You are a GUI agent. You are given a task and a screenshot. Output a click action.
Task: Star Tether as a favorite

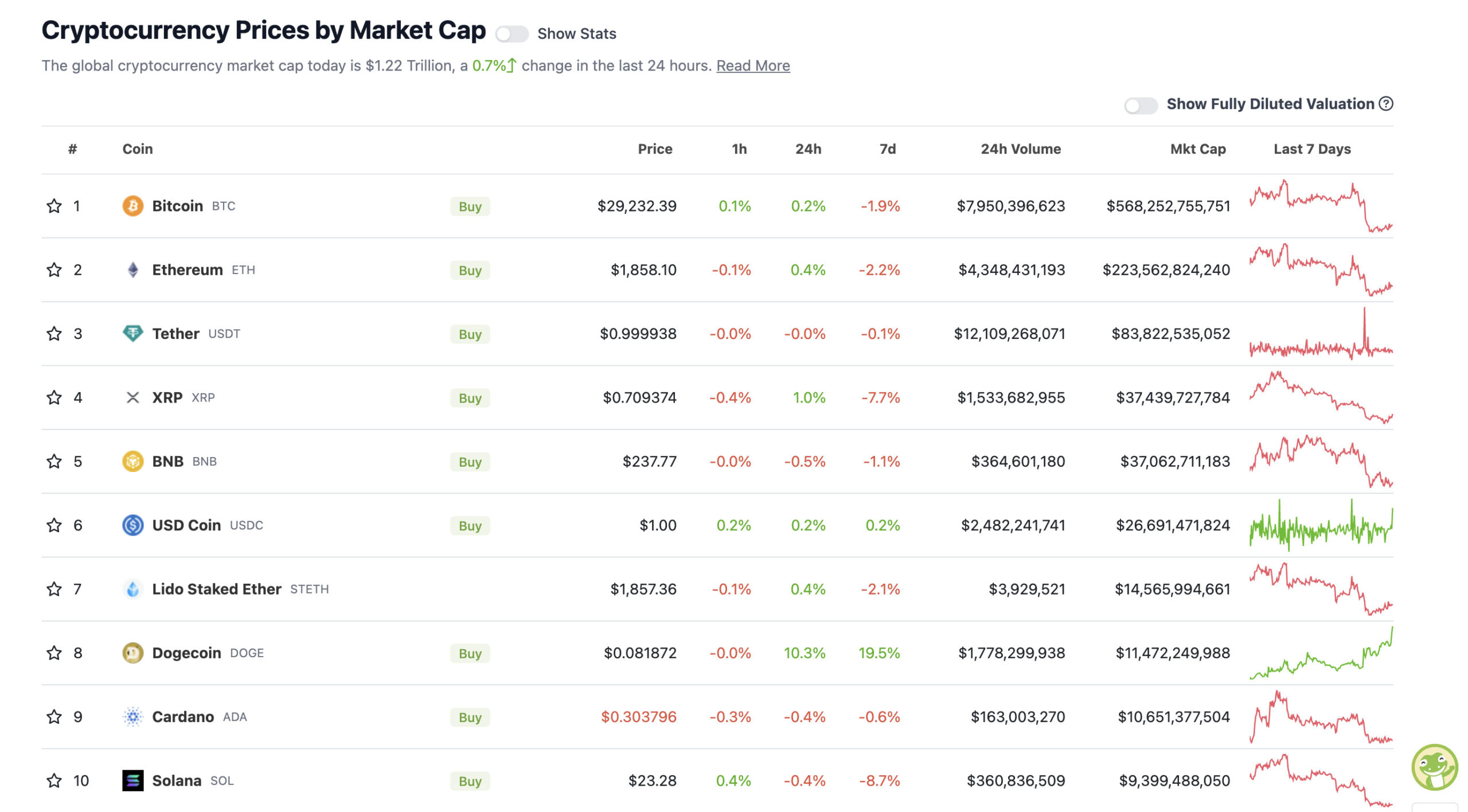coord(54,334)
